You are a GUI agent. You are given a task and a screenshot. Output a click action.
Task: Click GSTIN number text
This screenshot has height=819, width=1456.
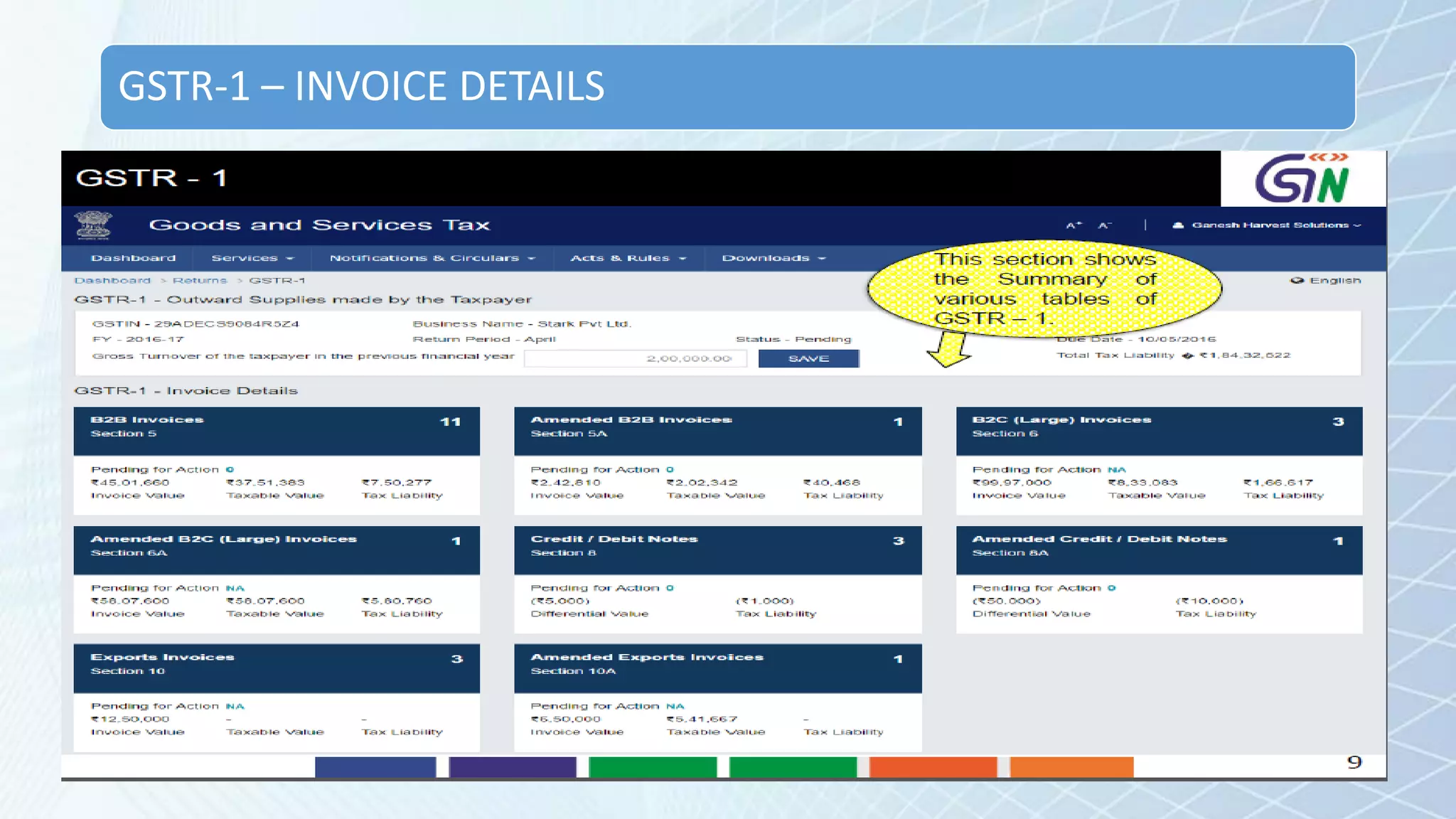196,324
